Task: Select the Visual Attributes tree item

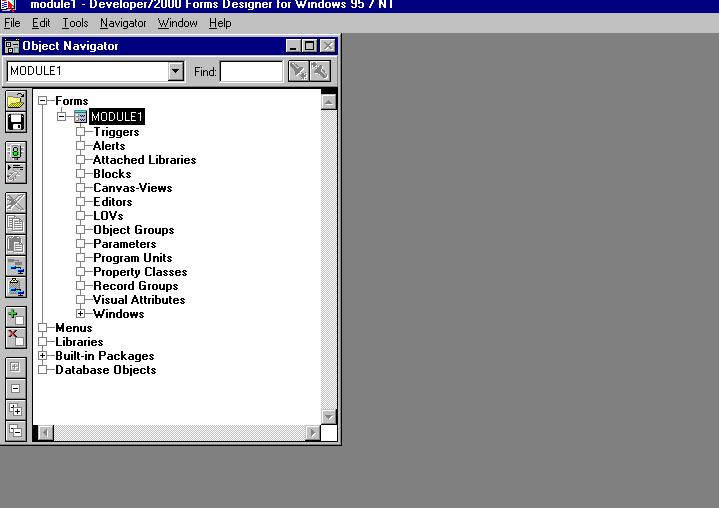Action: coord(139,300)
